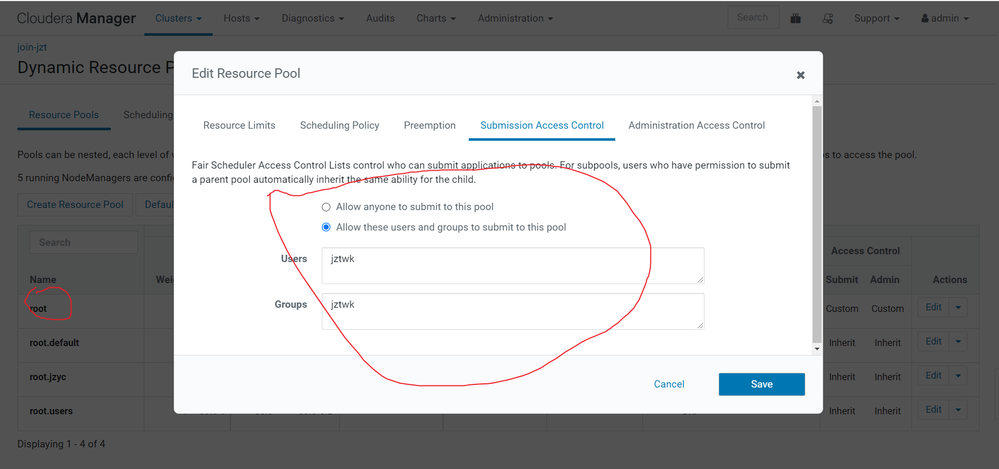Image resolution: width=999 pixels, height=469 pixels.
Task: Open the admin user menu
Action: point(945,18)
